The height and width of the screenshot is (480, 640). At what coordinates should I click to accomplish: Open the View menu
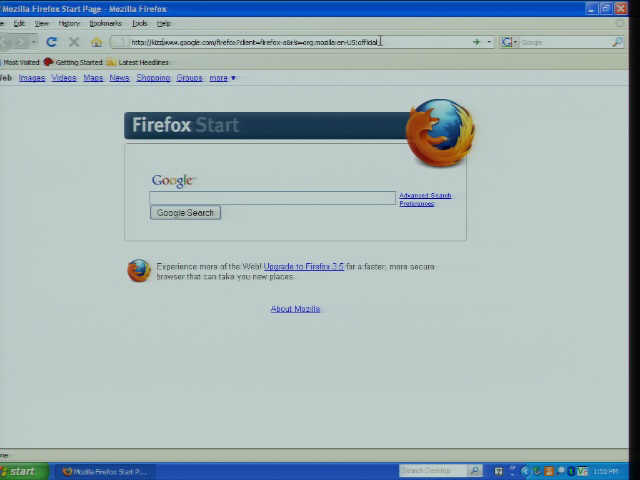[x=42, y=24]
